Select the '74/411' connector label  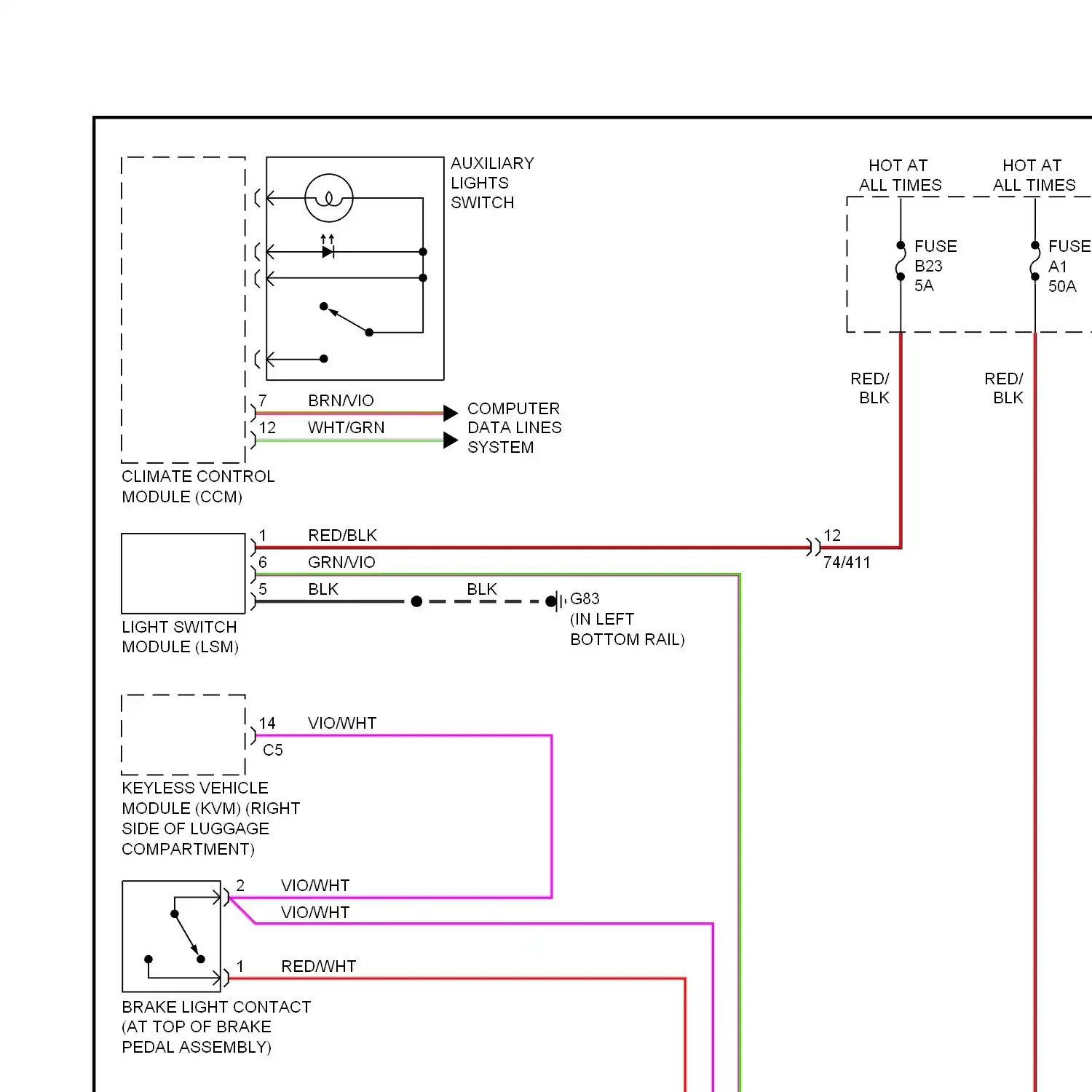[x=847, y=562]
